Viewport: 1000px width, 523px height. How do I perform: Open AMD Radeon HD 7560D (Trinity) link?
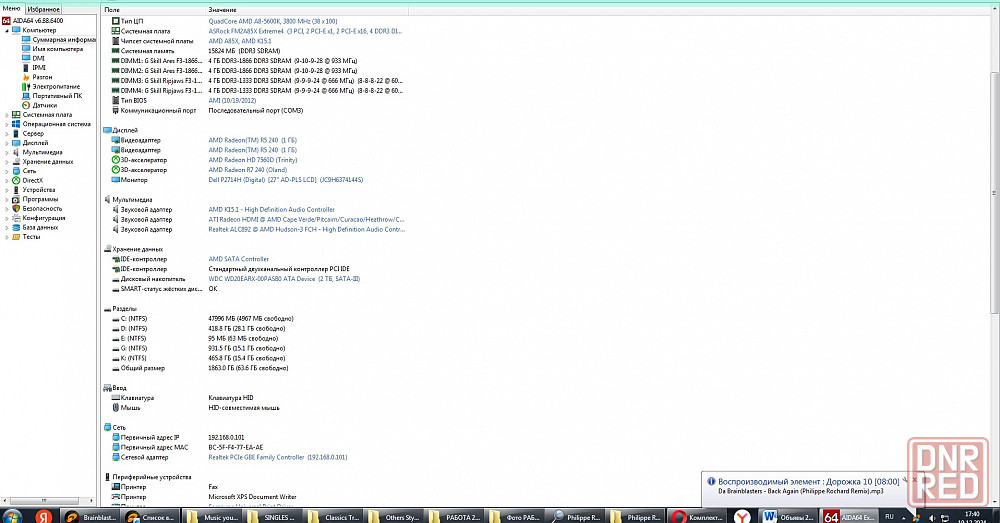[253, 160]
